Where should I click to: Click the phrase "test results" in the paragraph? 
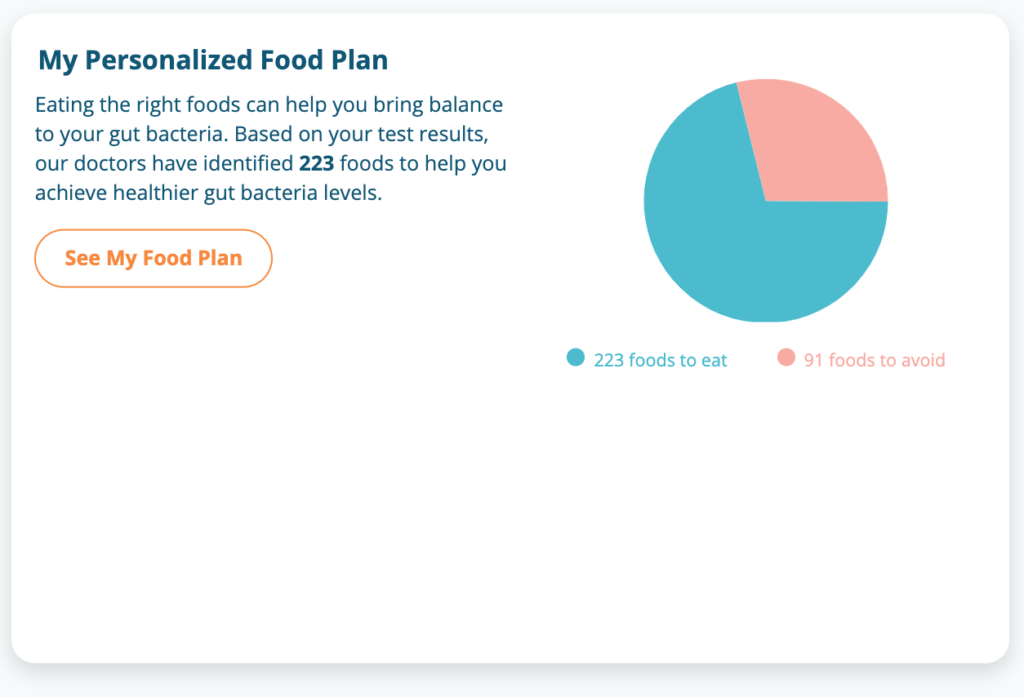[433, 134]
